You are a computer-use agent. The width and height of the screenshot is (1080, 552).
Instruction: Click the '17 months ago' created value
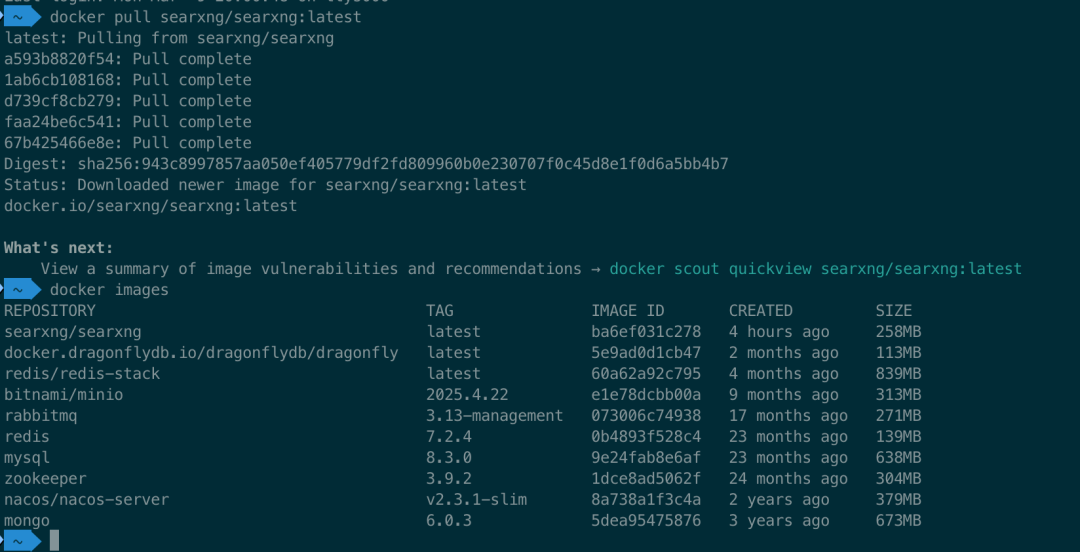coord(788,416)
